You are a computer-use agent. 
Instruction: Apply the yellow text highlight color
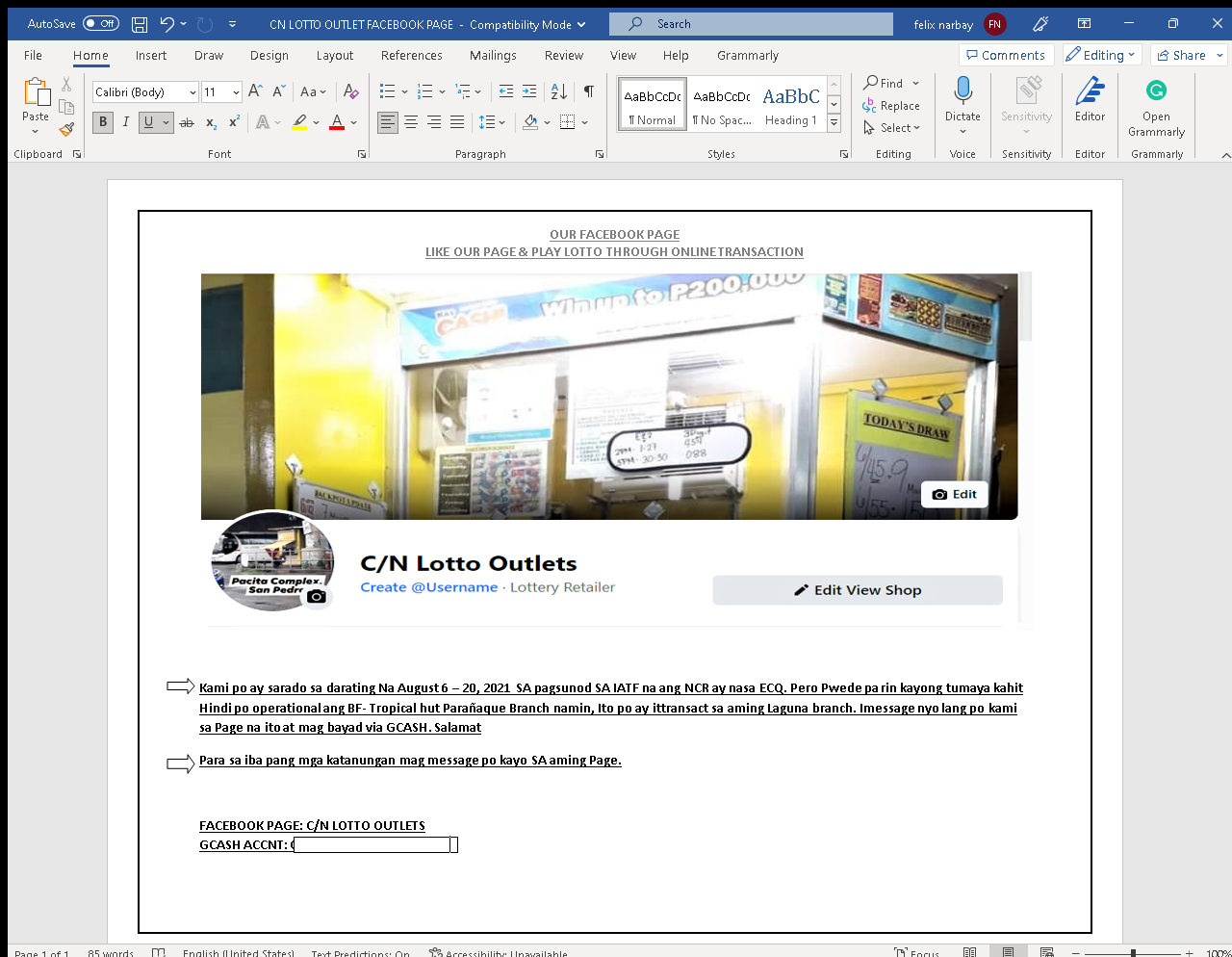click(x=300, y=122)
